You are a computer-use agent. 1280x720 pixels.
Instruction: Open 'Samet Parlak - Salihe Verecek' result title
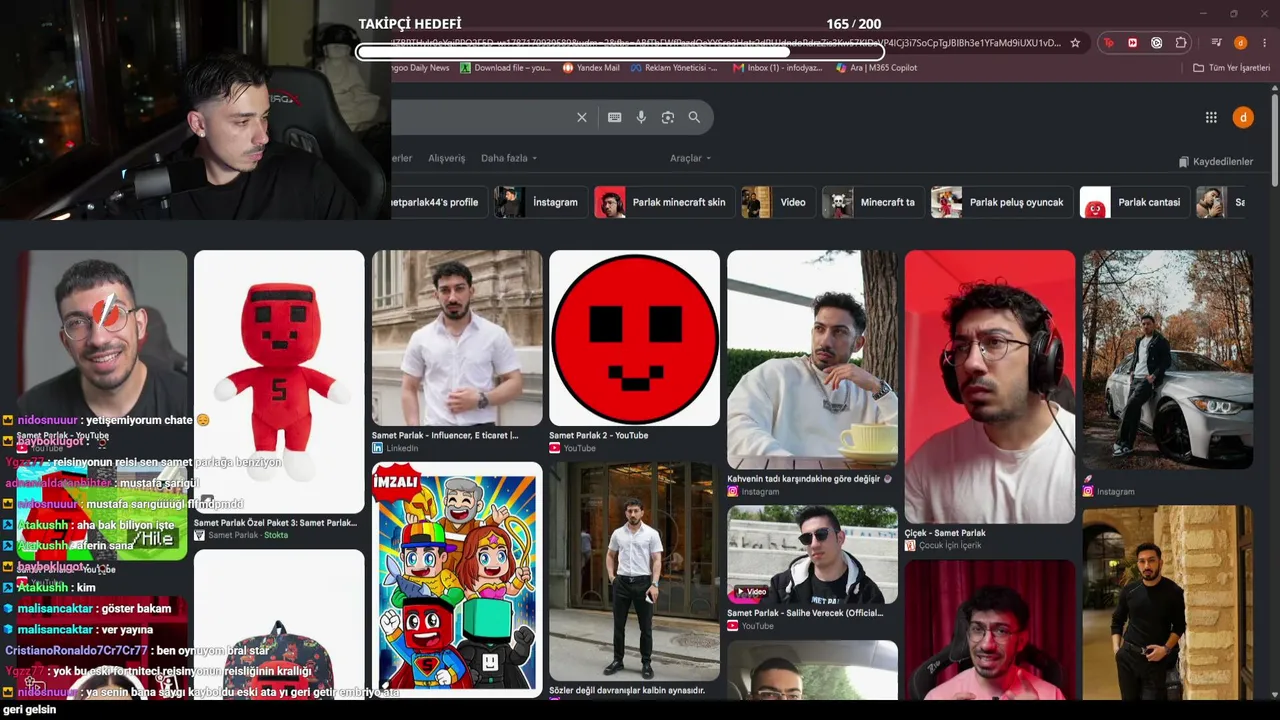pyautogui.click(x=805, y=613)
